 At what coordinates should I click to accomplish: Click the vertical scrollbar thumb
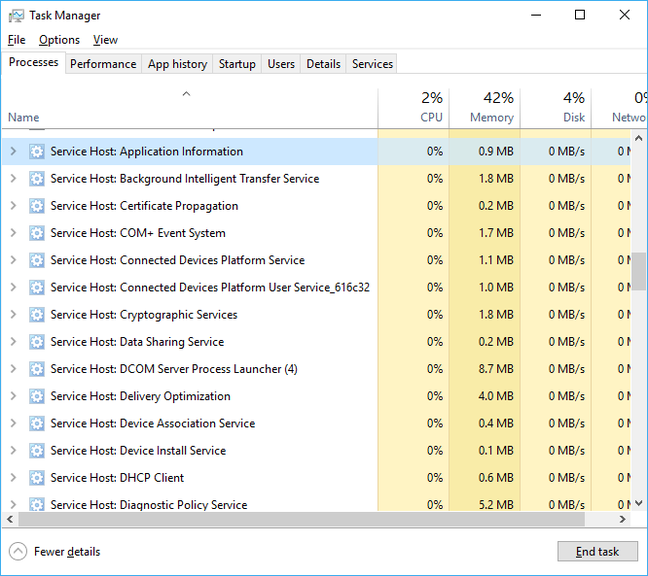(638, 272)
